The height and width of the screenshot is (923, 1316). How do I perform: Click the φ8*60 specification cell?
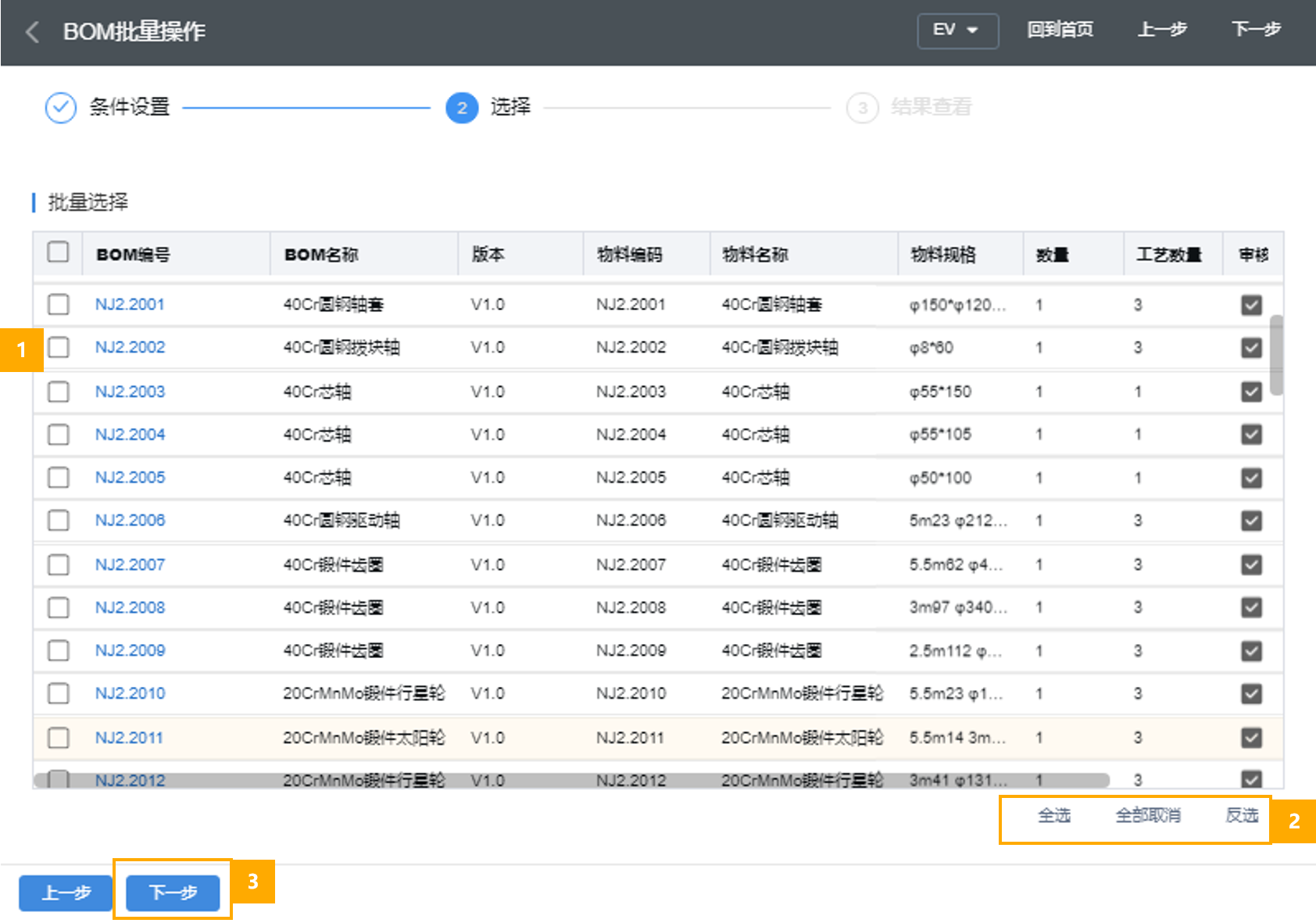click(932, 347)
